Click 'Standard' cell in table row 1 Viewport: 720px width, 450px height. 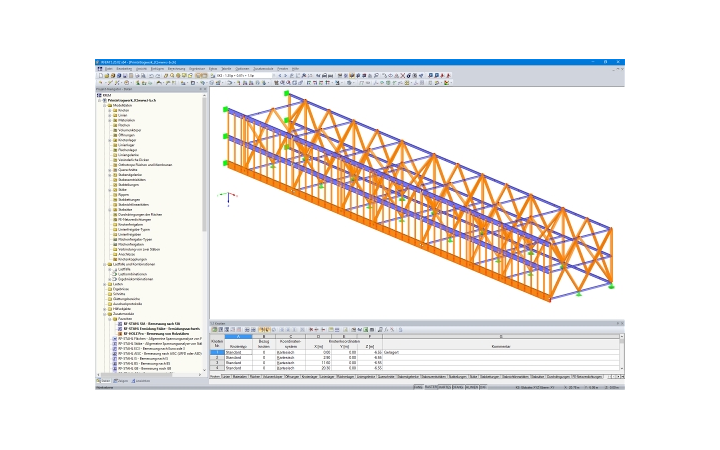click(x=238, y=353)
